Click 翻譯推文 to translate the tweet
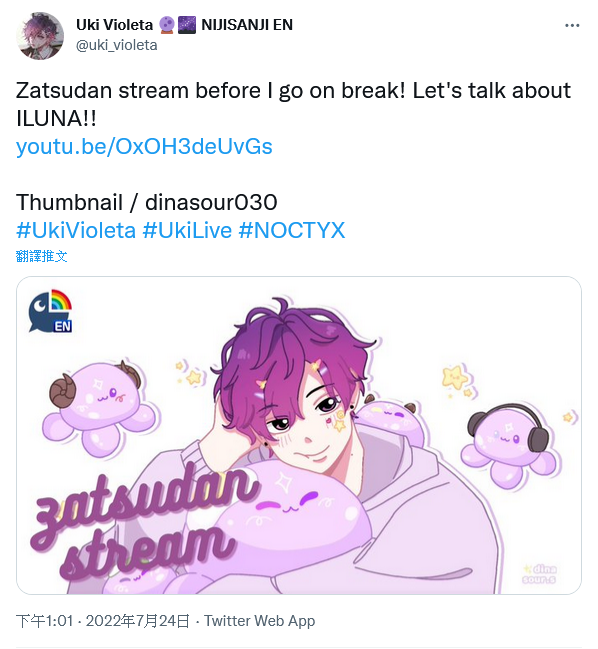598x649 pixels. pyautogui.click(x=41, y=256)
